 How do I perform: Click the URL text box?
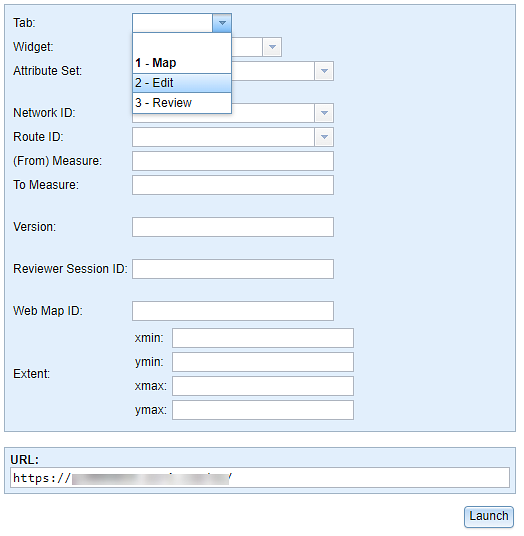click(x=260, y=478)
